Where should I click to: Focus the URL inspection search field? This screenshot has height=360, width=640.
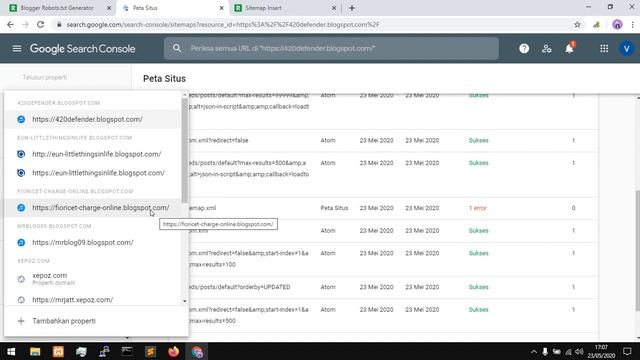tap(331, 48)
